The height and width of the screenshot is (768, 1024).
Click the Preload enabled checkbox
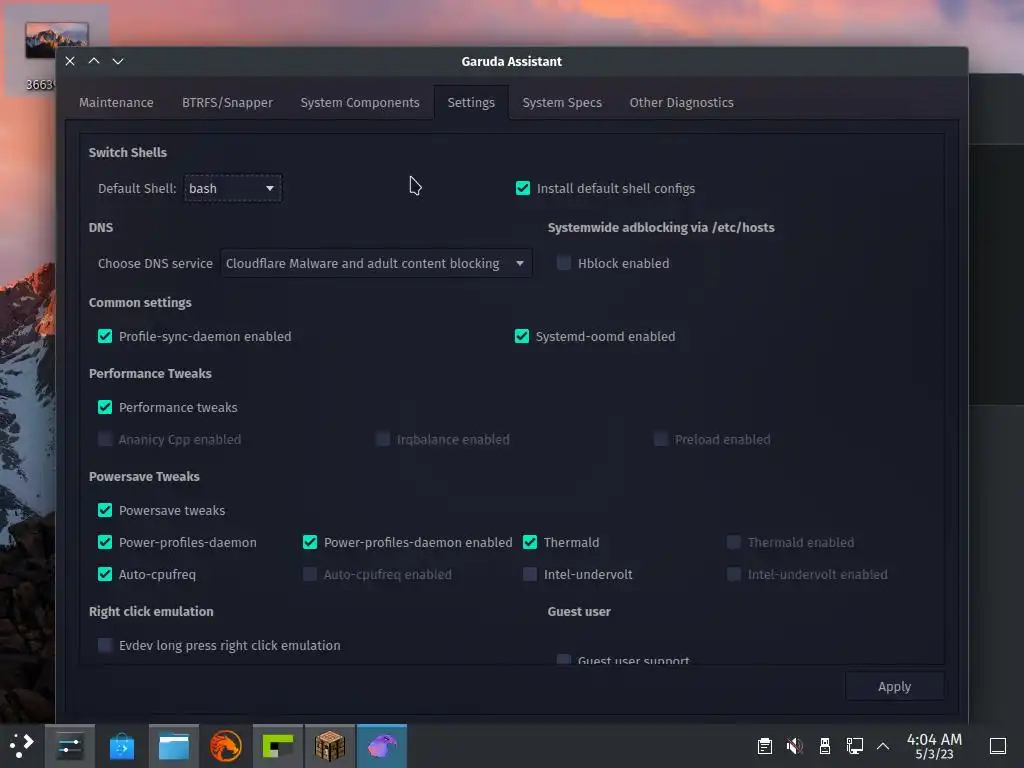click(660, 439)
